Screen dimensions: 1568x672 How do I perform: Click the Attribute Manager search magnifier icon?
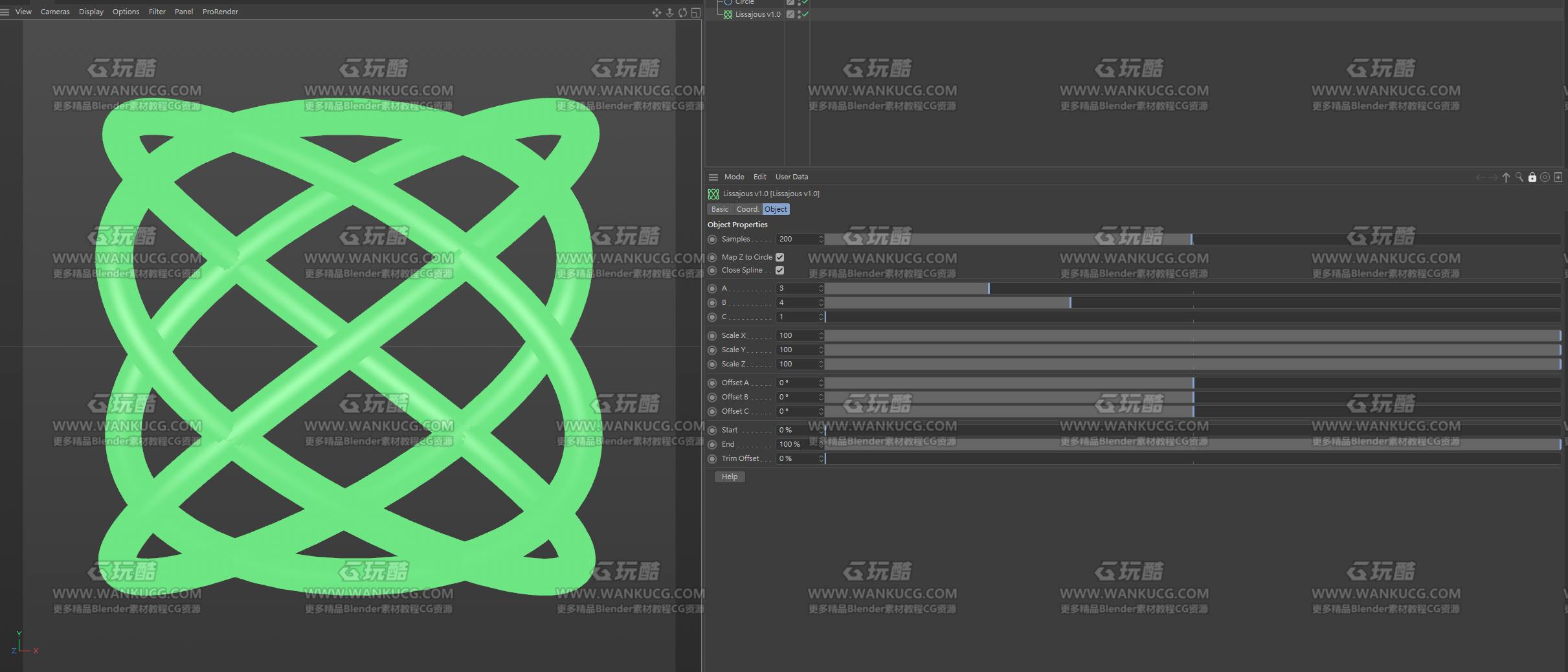click(x=1519, y=177)
